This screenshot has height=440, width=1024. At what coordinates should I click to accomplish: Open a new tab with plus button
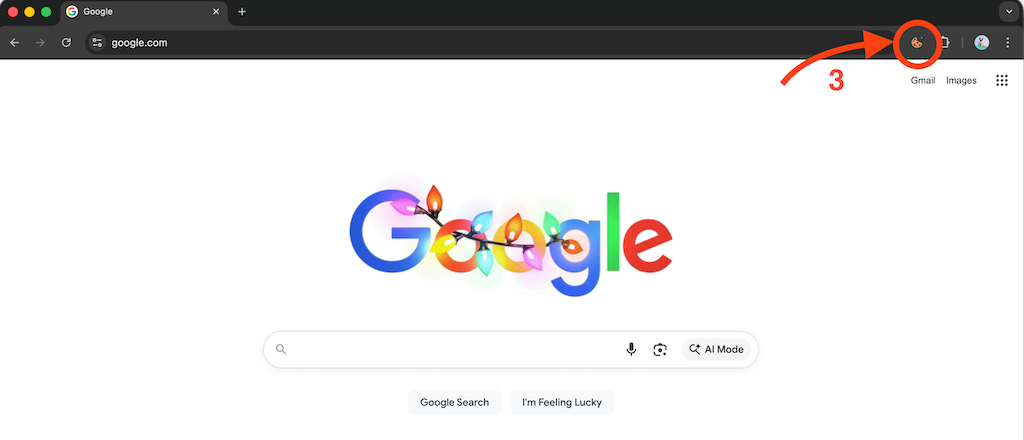(242, 12)
